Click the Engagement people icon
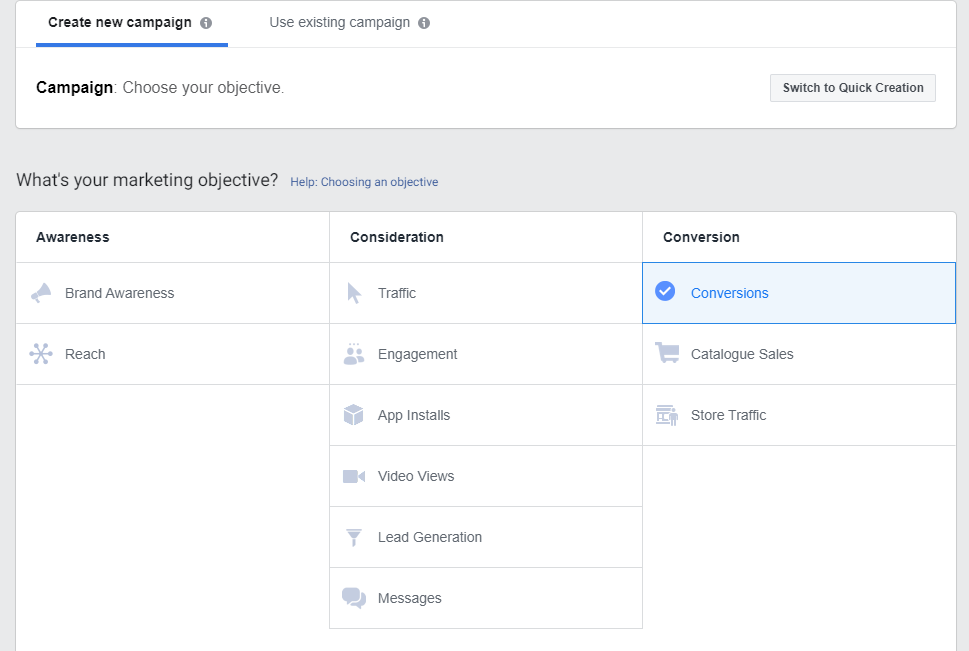 (353, 354)
